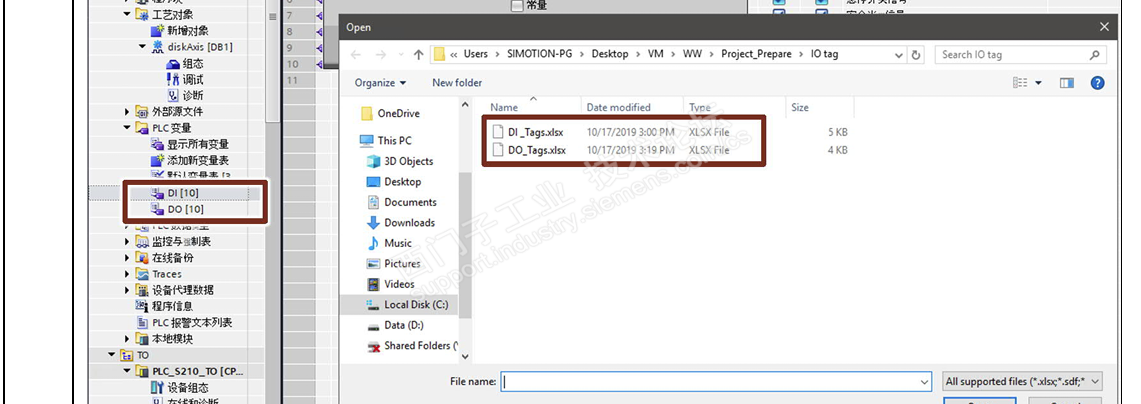The width and height of the screenshot is (1141, 404).
Task: Go forward in the Open dialog
Action: pyautogui.click(x=380, y=55)
